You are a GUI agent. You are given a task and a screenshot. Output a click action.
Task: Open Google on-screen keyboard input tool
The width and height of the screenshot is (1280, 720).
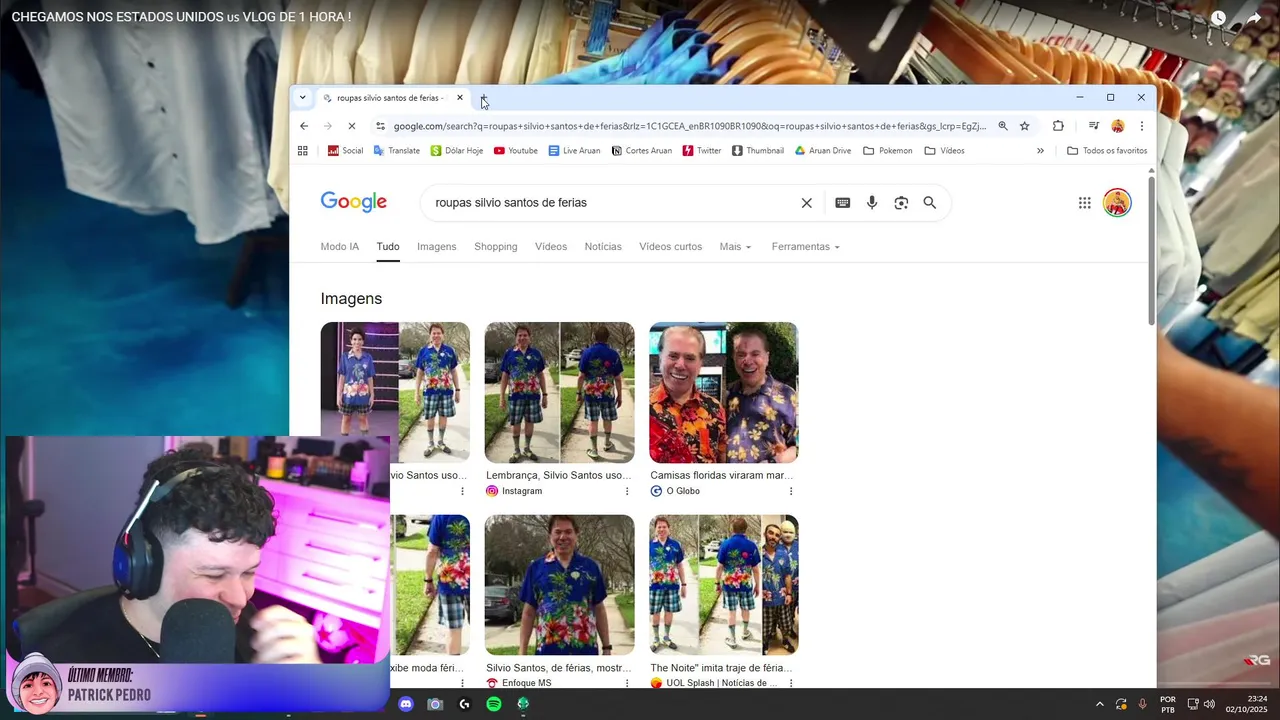click(843, 203)
